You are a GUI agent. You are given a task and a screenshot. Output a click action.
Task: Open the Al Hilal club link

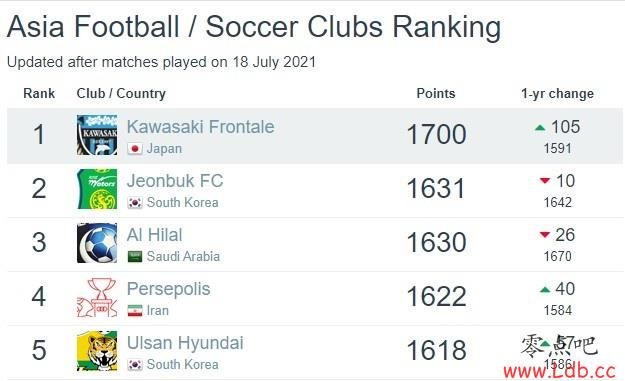coord(155,235)
